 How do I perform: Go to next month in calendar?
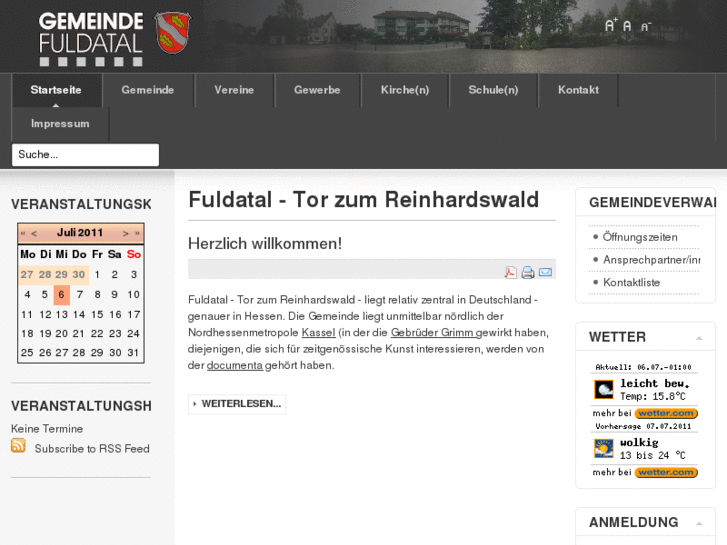point(126,233)
